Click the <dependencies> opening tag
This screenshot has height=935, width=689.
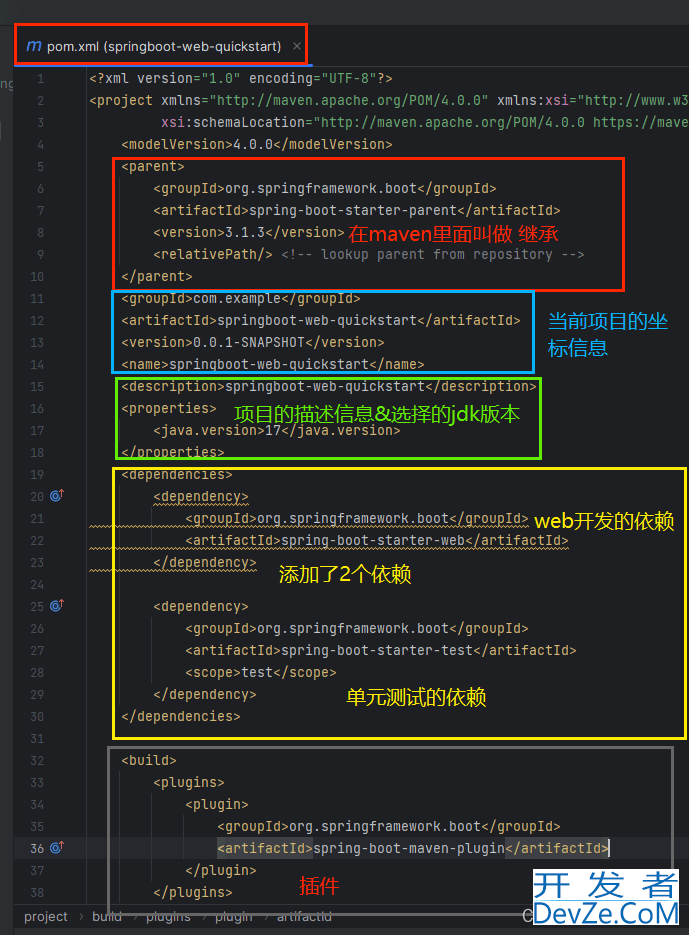pyautogui.click(x=177, y=475)
